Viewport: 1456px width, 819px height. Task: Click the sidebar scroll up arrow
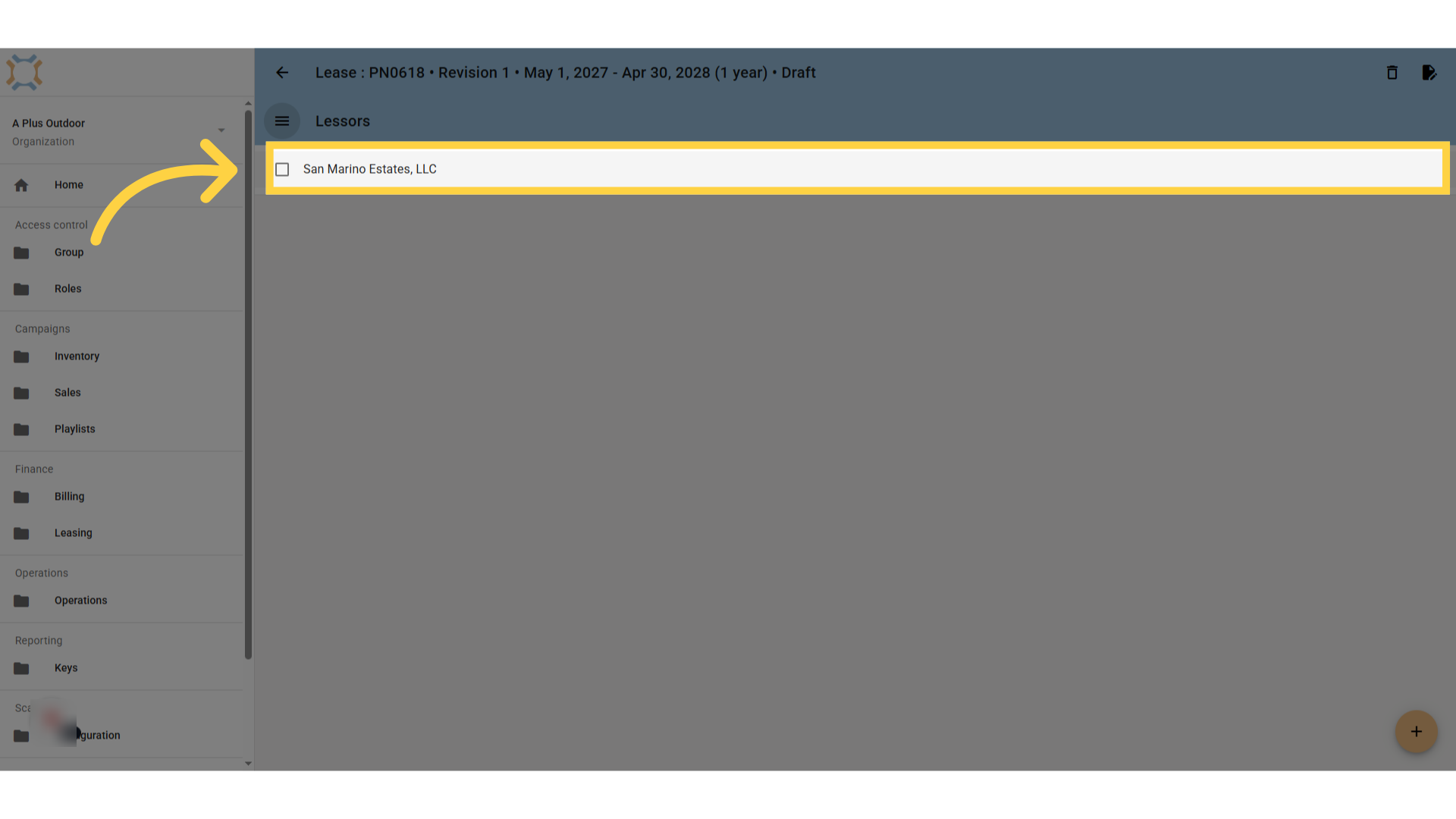click(x=248, y=103)
